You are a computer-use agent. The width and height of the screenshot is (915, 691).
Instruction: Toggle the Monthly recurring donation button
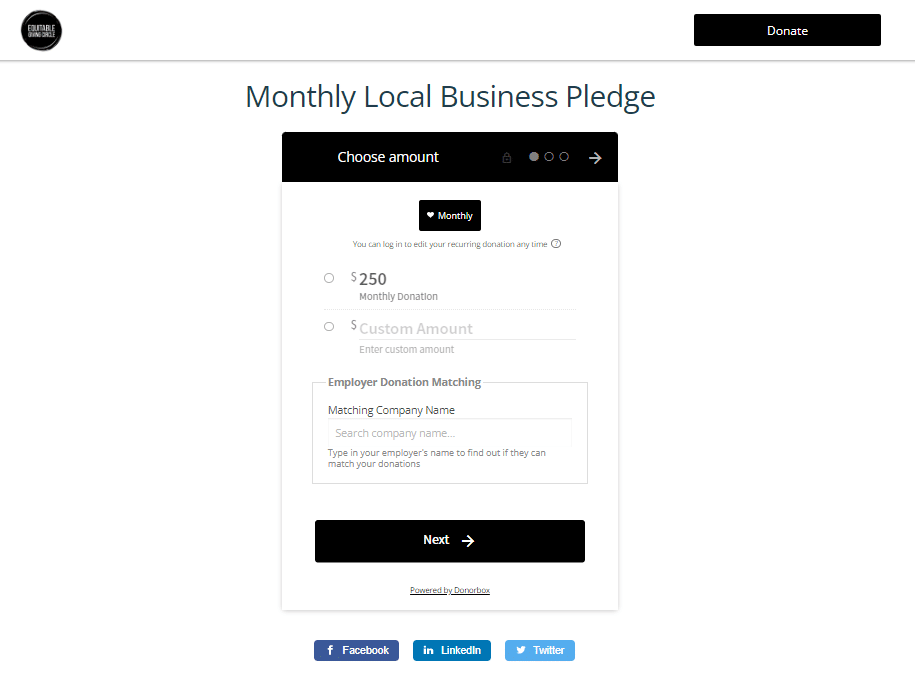[450, 216]
